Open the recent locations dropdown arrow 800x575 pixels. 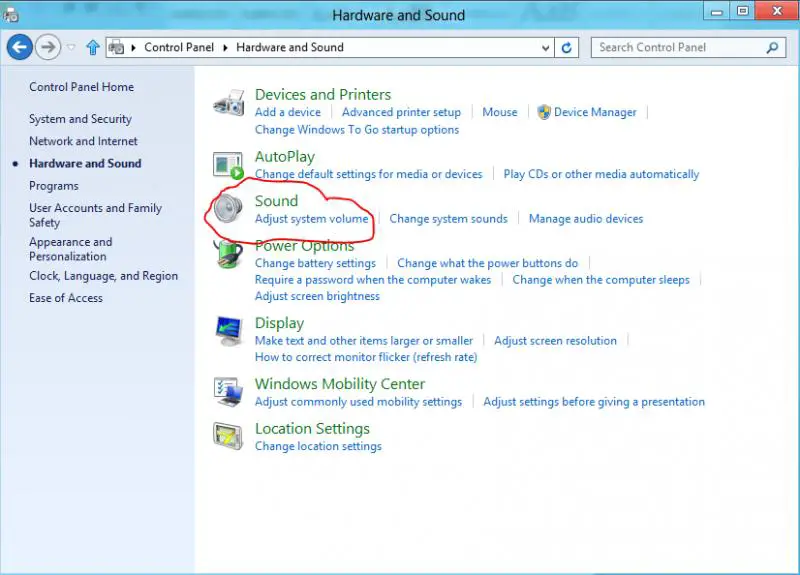click(x=71, y=47)
